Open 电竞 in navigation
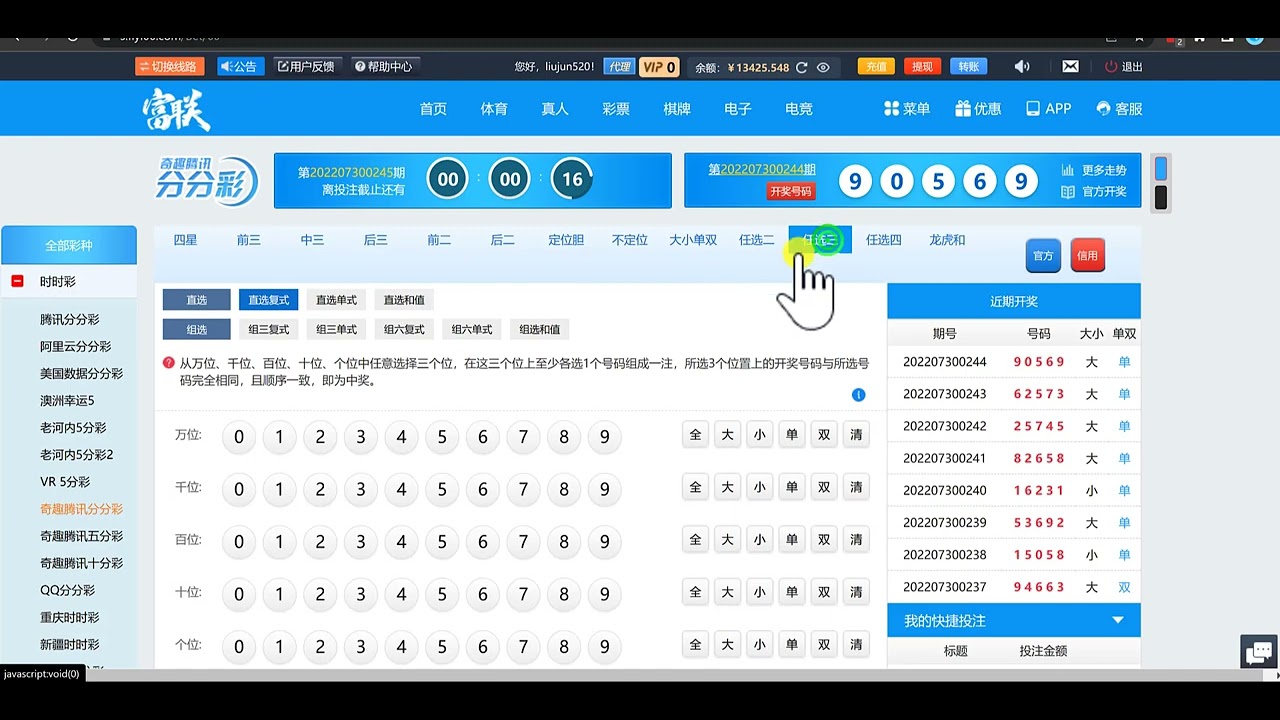1280x720 pixels. click(x=799, y=109)
